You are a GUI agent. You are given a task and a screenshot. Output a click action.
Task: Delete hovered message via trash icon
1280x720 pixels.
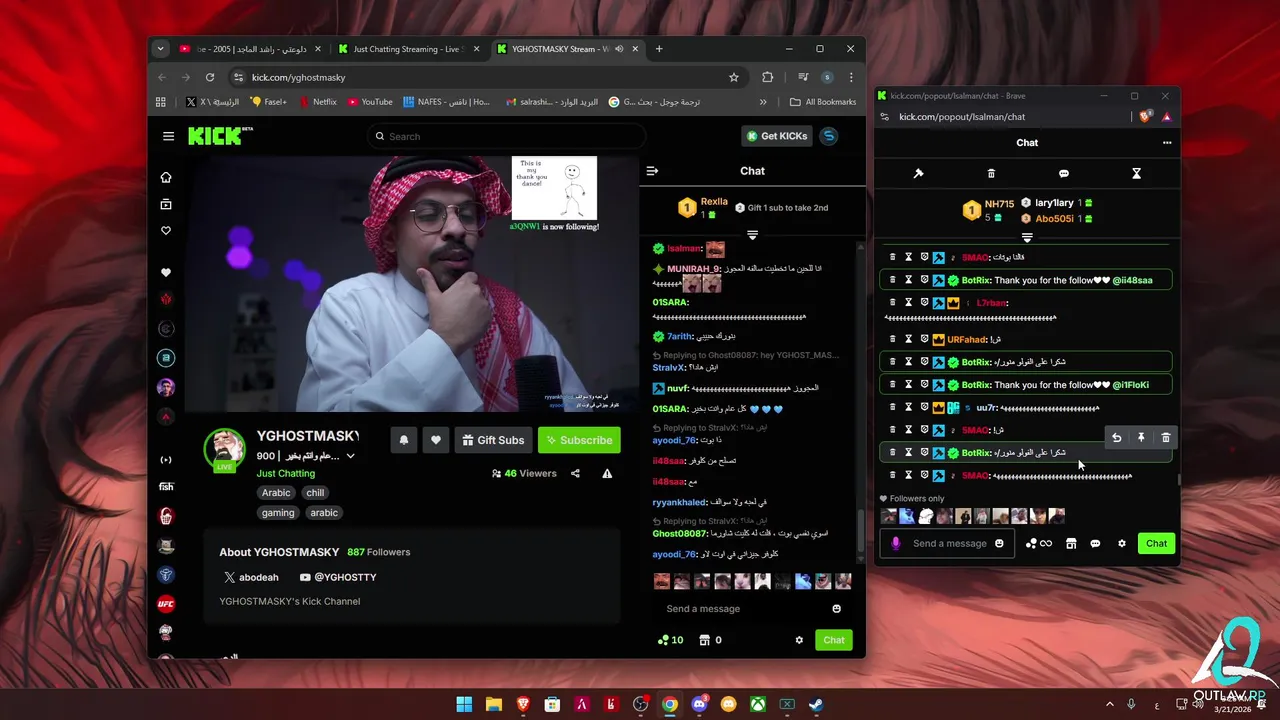click(x=1165, y=438)
